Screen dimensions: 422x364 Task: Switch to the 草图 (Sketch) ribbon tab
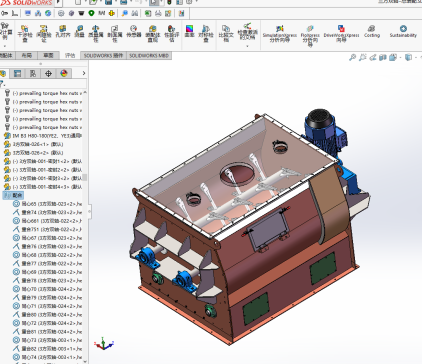click(x=49, y=55)
